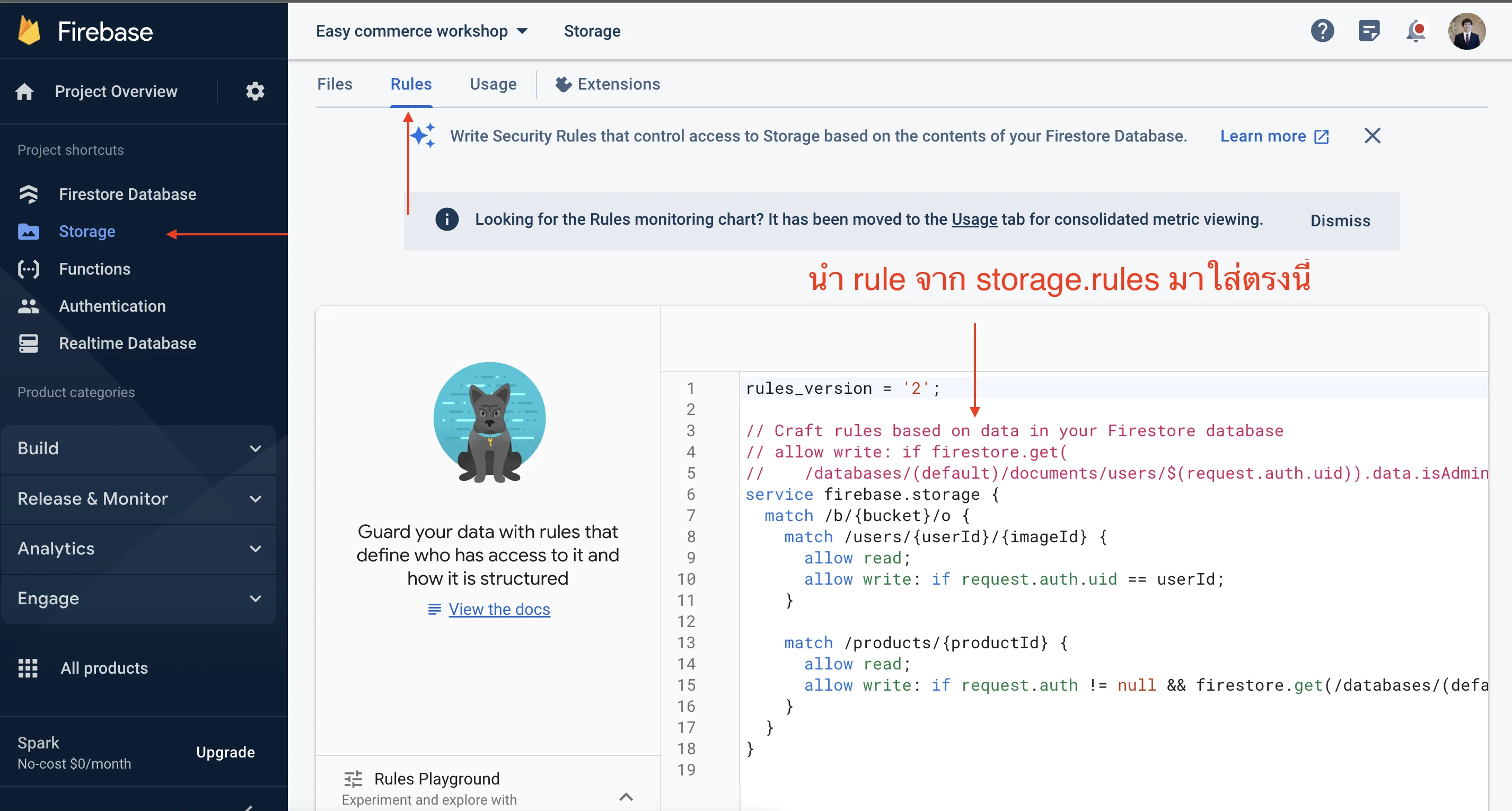Open the user account avatar
Image resolution: width=1512 pixels, height=811 pixels.
(x=1466, y=31)
